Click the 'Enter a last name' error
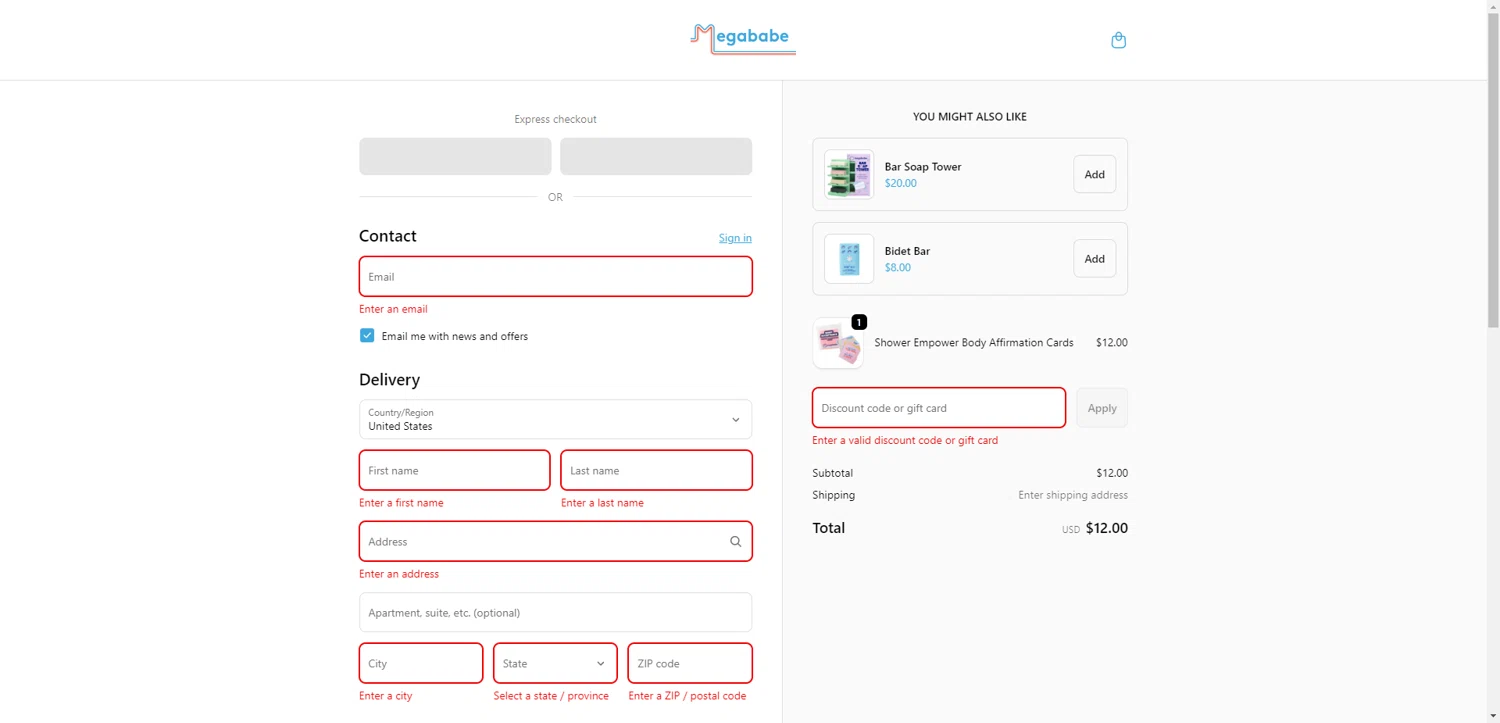1500x723 pixels. click(x=602, y=503)
